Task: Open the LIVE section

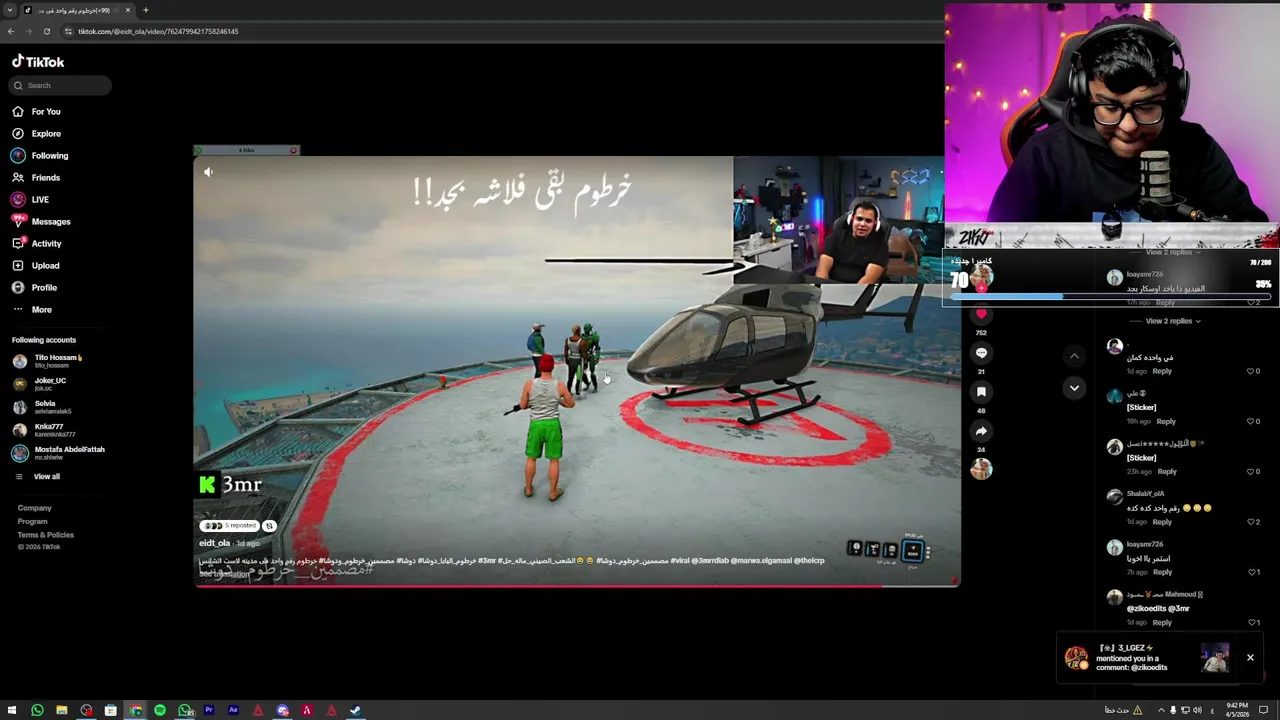Action: click(x=31, y=200)
